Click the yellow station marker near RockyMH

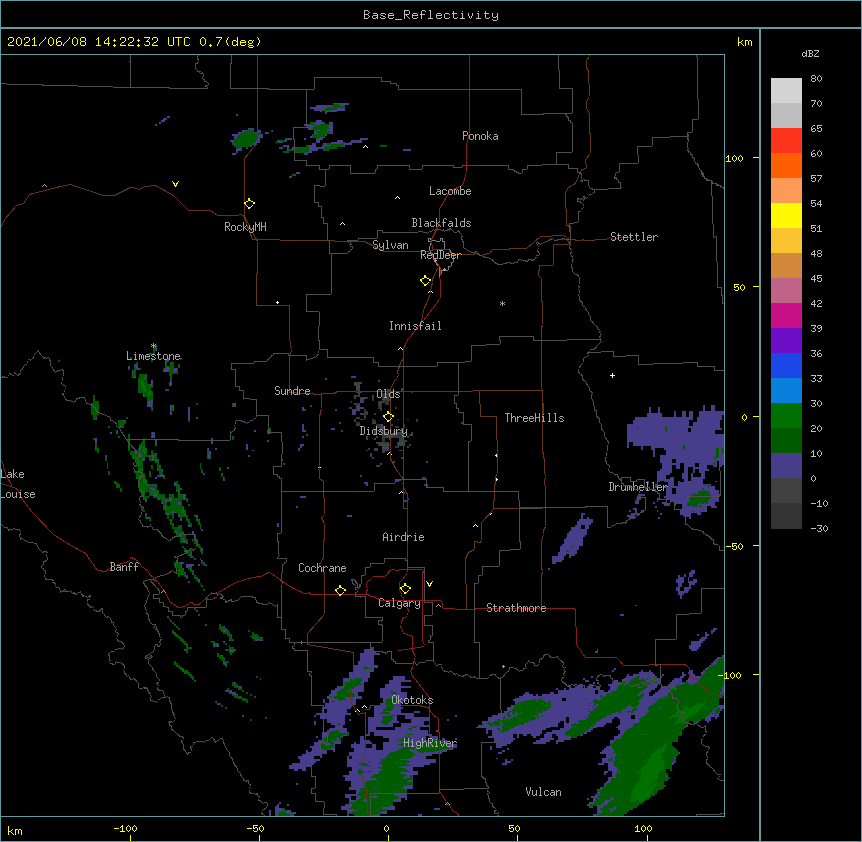point(250,204)
